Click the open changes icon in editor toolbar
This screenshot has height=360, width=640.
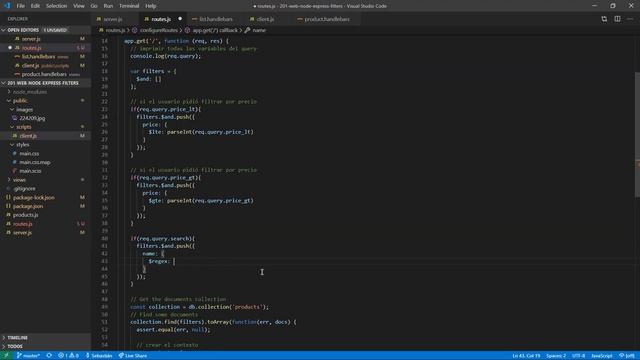pos(604,19)
